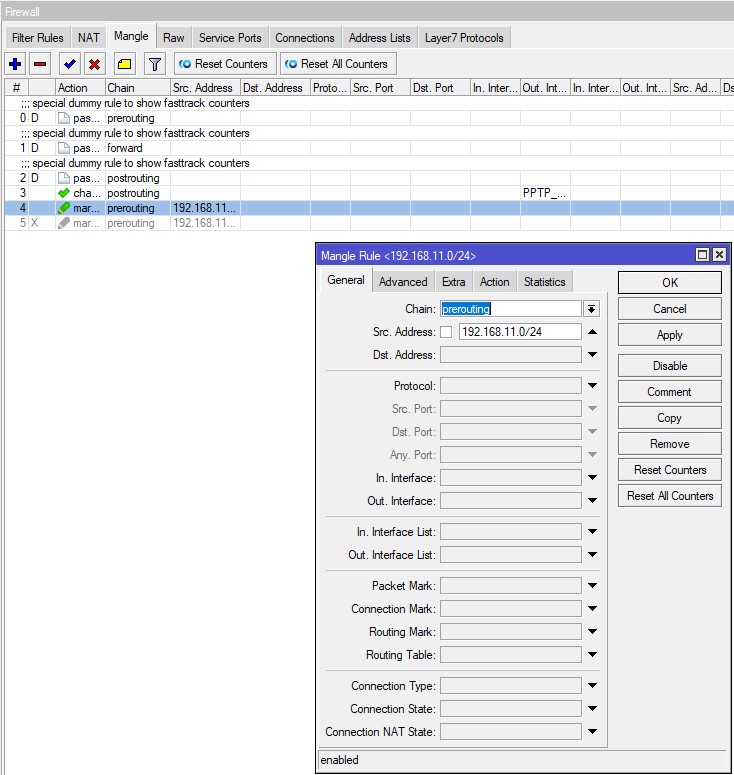
Task: Expand Connection NAT State field
Action: point(592,732)
